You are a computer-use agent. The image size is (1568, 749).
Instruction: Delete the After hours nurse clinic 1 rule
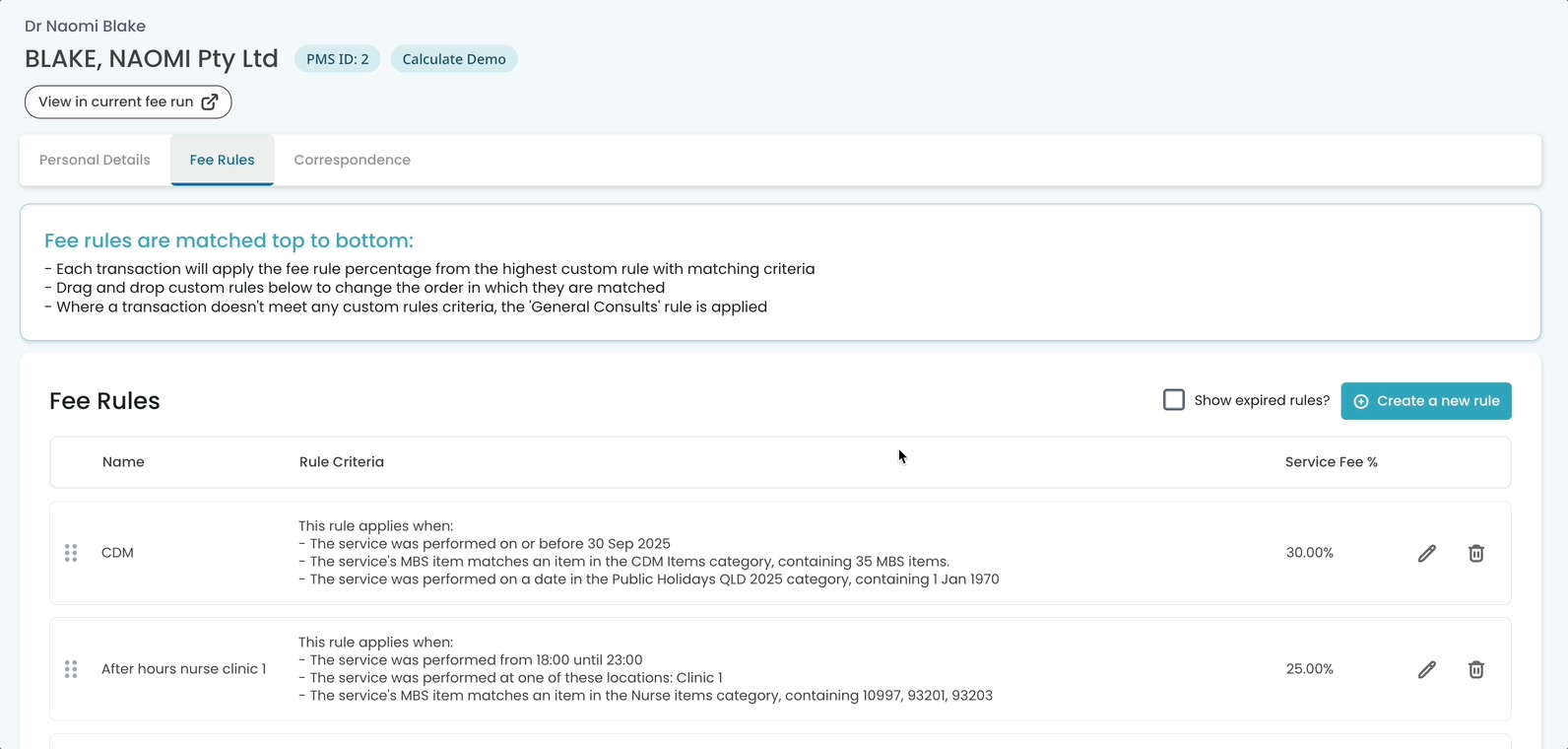pos(1475,669)
